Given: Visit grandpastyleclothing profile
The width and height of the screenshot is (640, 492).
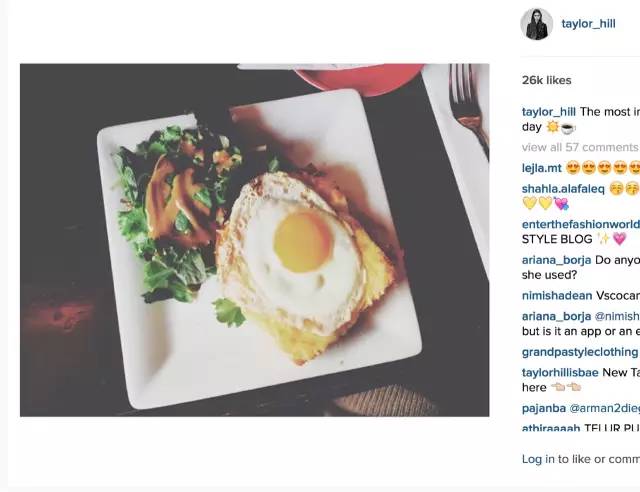Looking at the screenshot, I should tap(580, 352).
